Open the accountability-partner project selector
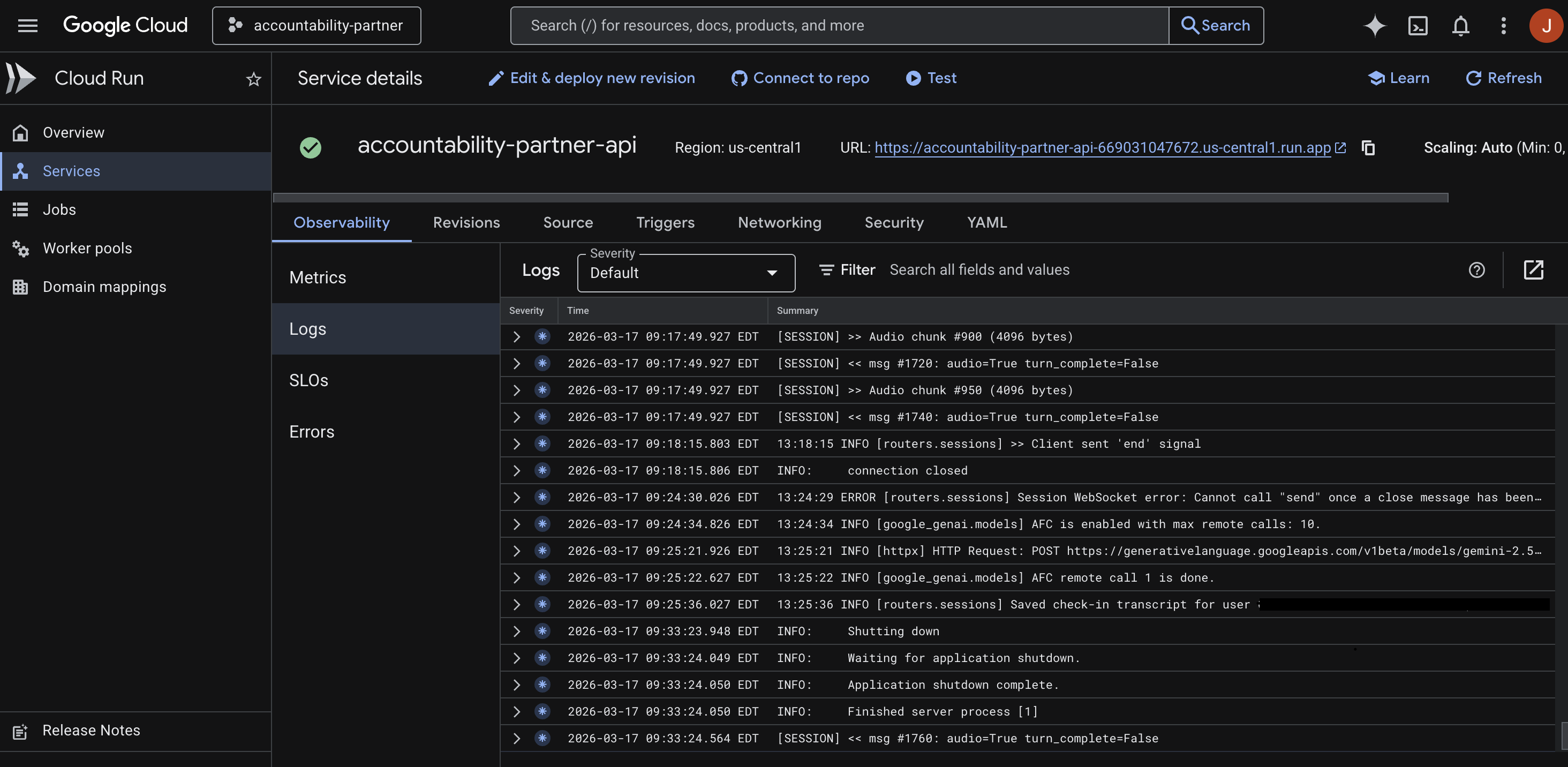1568x767 pixels. tap(316, 26)
